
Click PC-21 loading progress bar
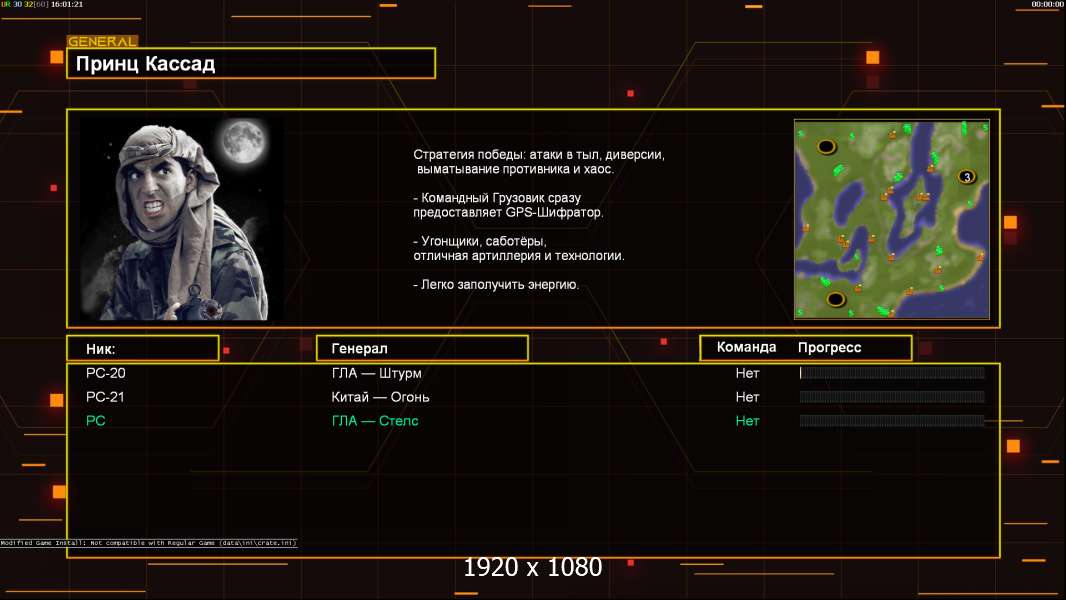892,397
